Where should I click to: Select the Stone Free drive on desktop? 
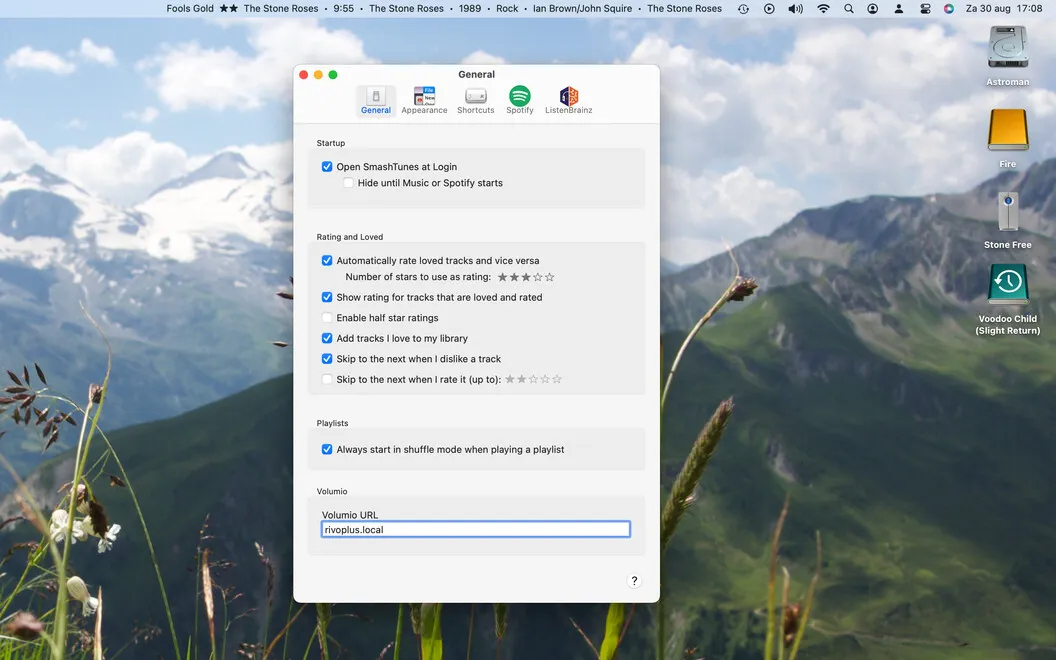[x=1008, y=221]
